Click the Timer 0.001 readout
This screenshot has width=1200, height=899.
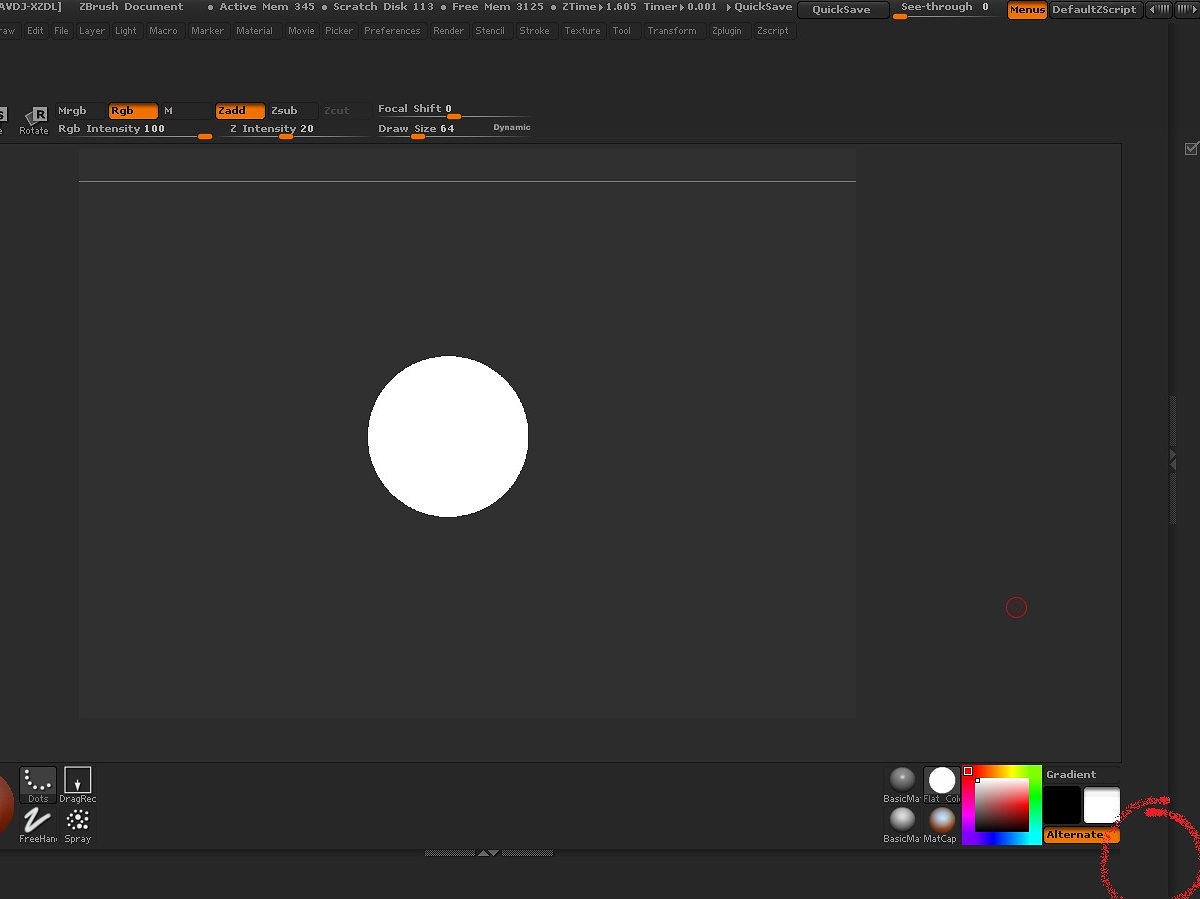pyautogui.click(x=680, y=7)
